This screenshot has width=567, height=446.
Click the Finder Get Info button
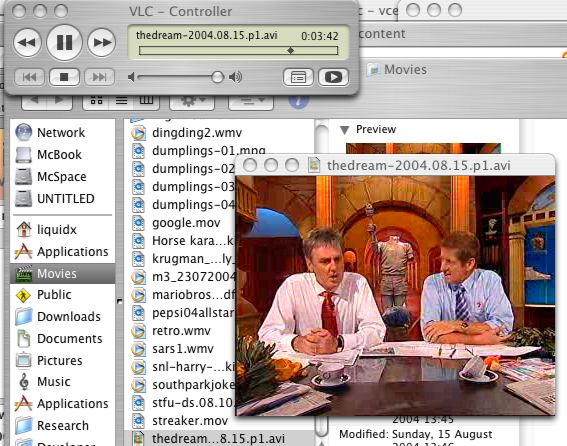coord(298,102)
